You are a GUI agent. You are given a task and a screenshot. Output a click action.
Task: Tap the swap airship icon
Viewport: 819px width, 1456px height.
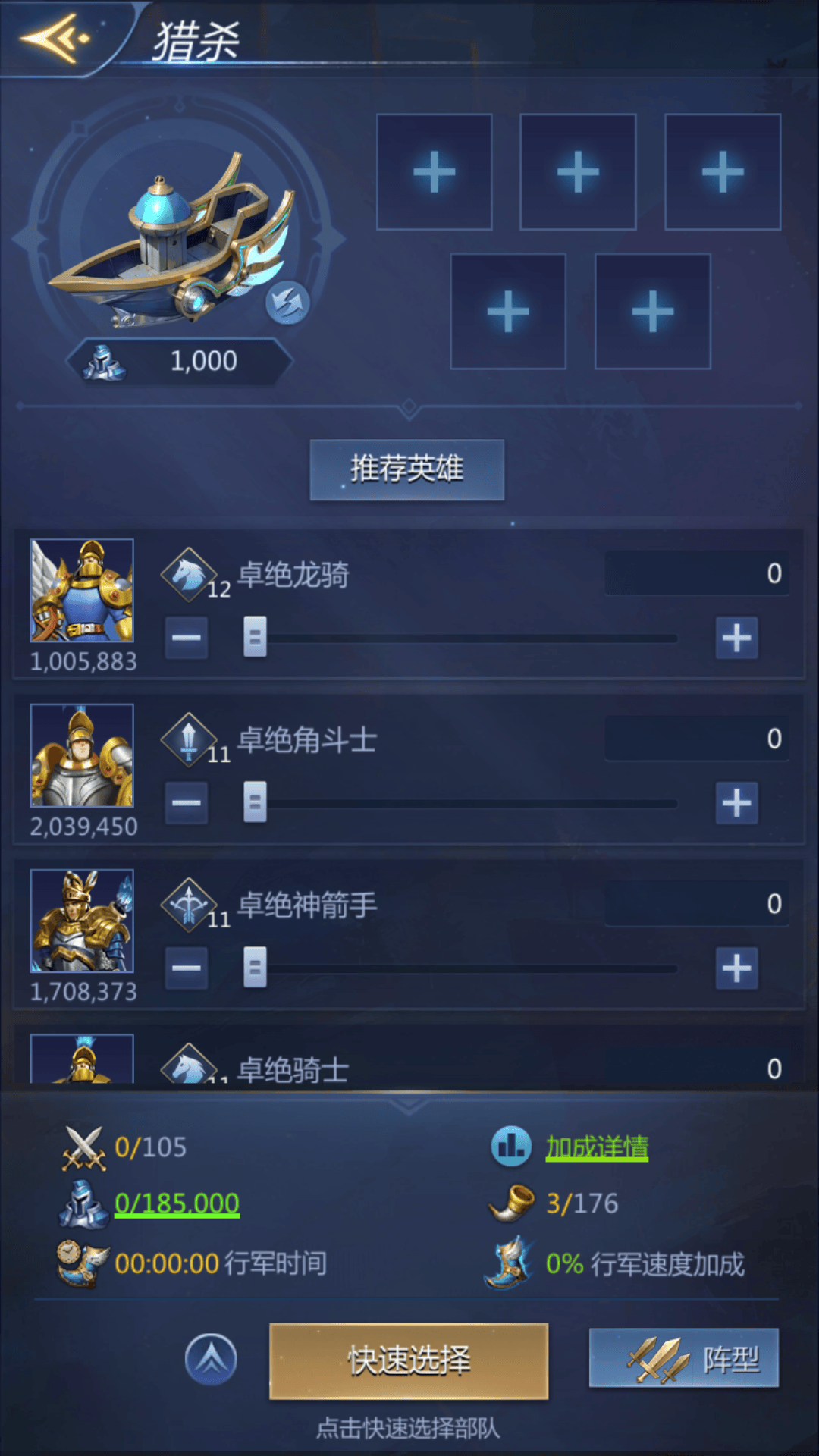click(288, 303)
